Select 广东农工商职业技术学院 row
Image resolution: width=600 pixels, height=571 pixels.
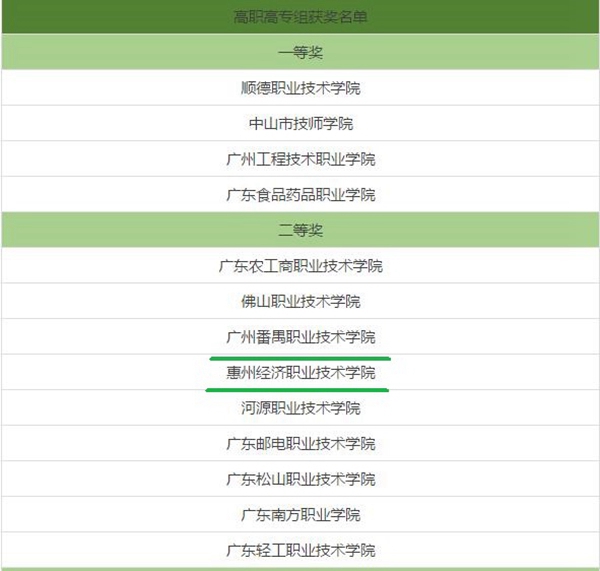coord(300,266)
